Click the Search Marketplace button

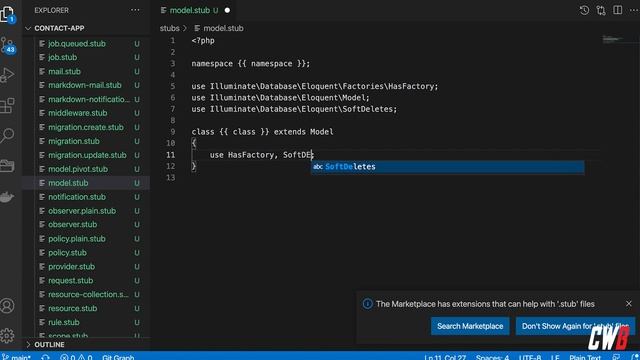470,326
